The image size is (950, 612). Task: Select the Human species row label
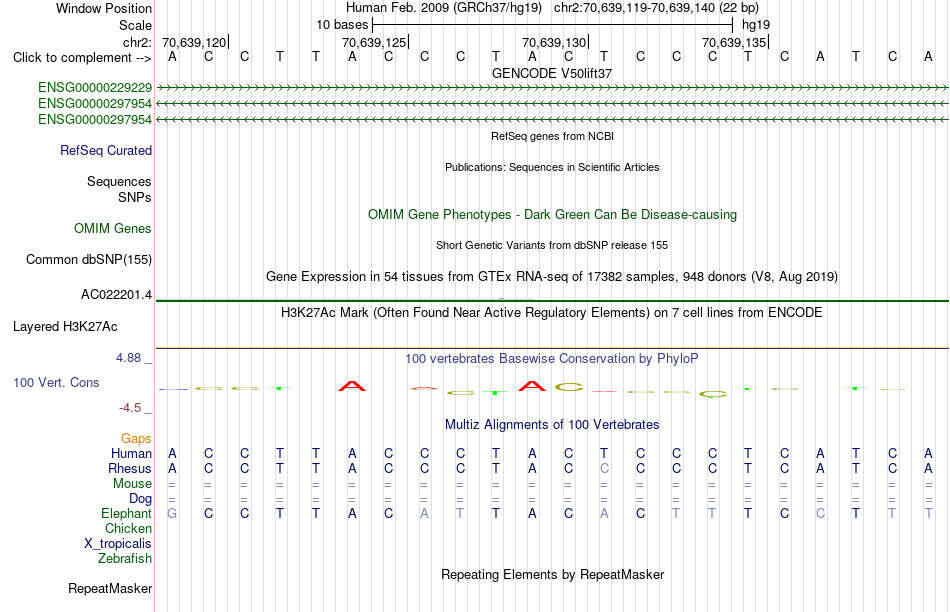[x=131, y=453]
